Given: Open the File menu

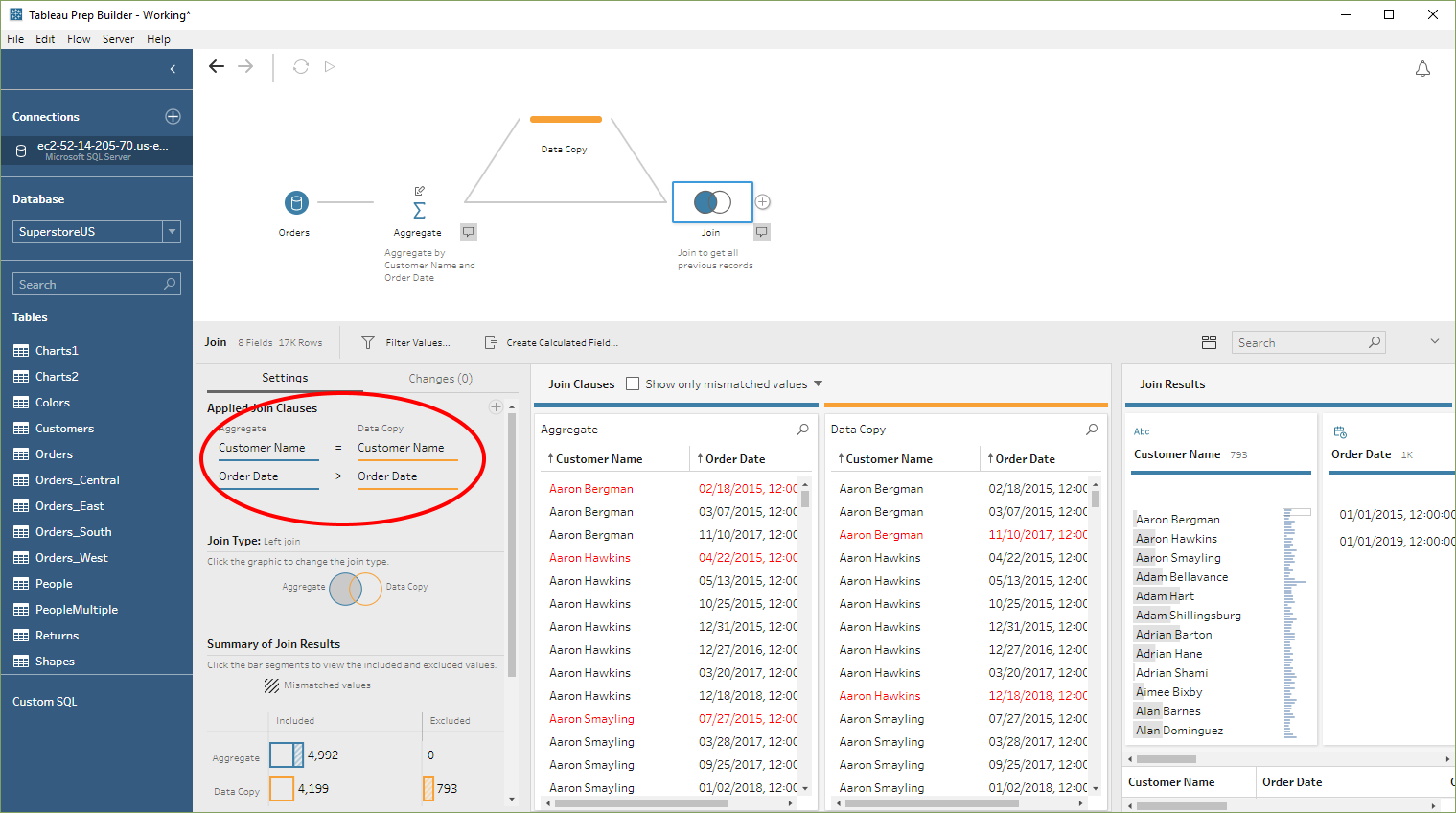Looking at the screenshot, I should (x=15, y=39).
